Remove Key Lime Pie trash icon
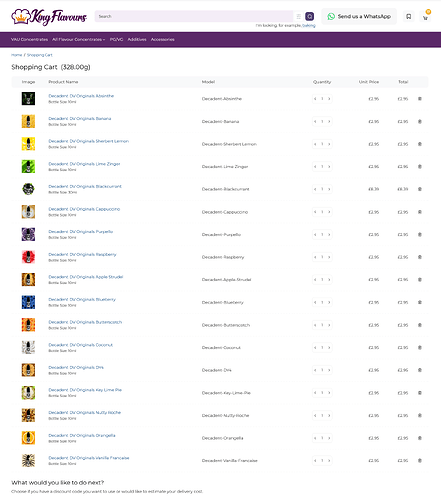 click(x=420, y=393)
